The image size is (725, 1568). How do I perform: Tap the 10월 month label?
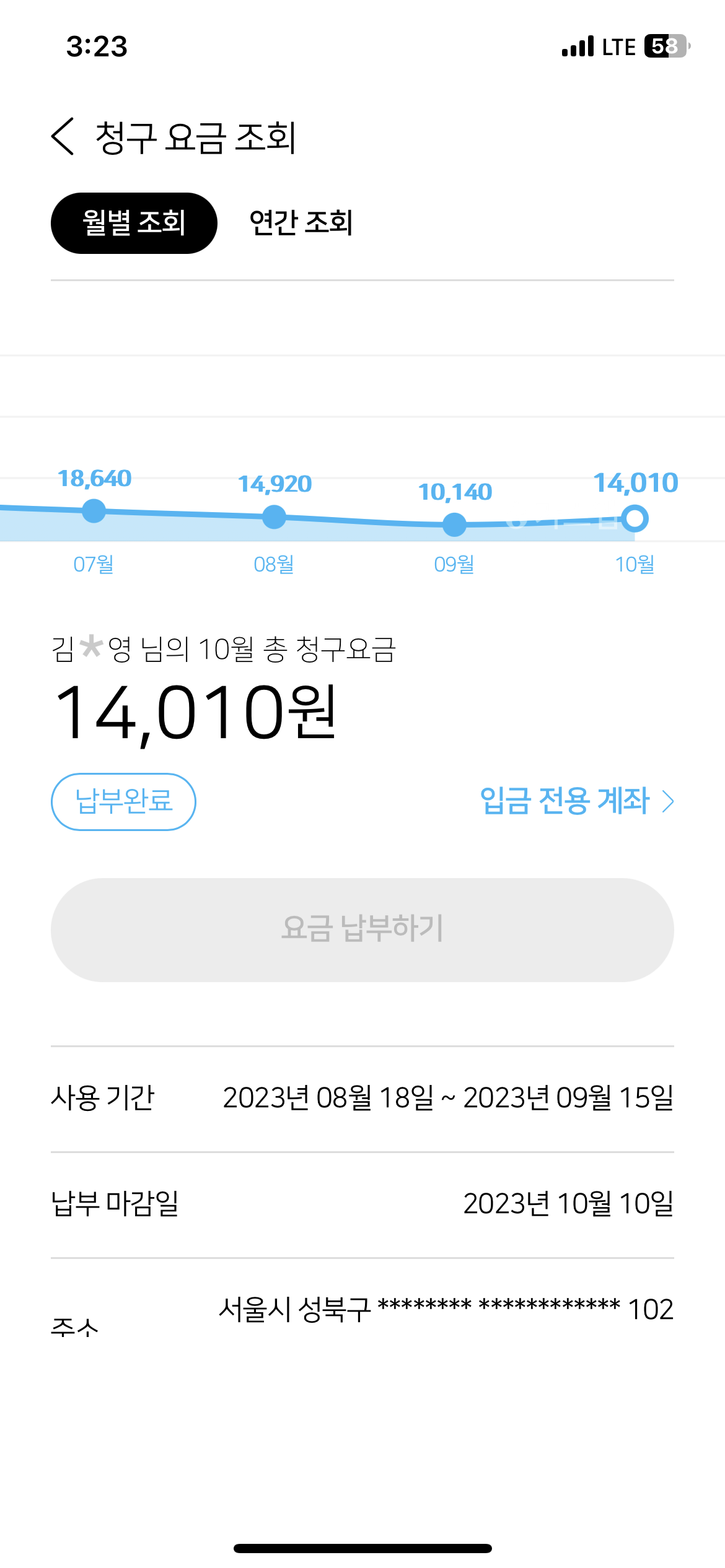pyautogui.click(x=635, y=564)
